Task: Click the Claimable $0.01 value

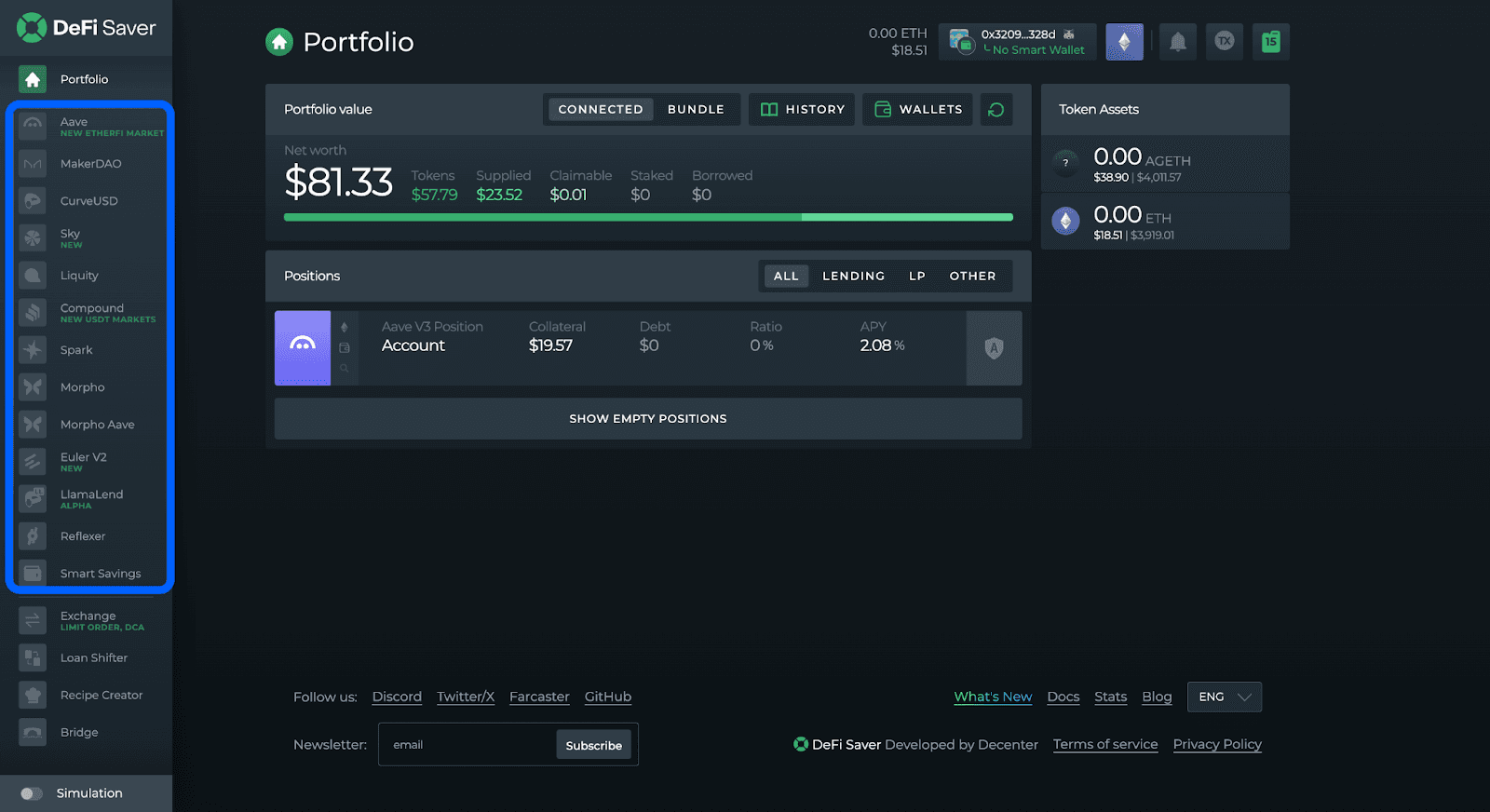Action: tap(568, 195)
